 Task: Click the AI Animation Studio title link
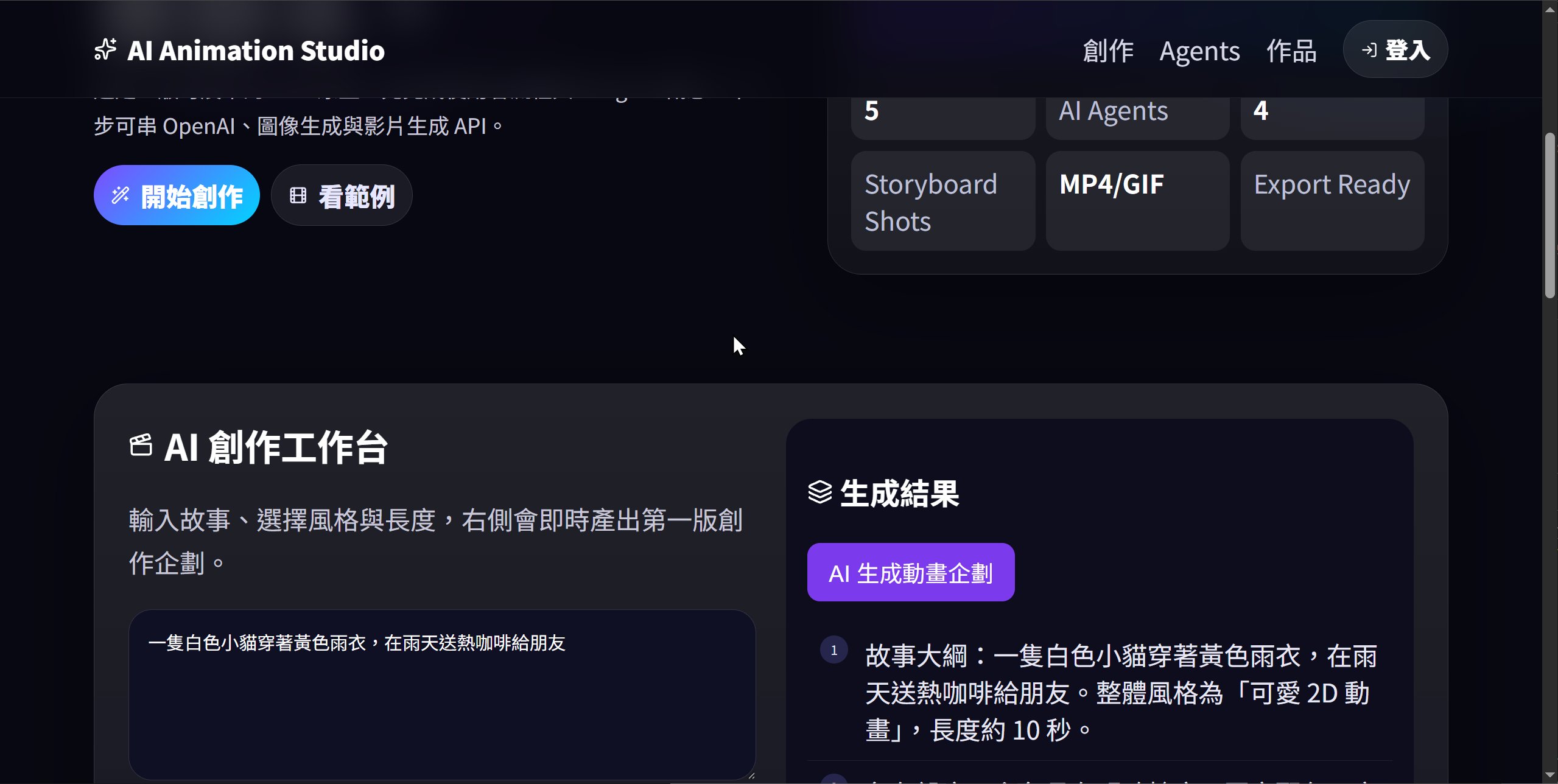[x=256, y=50]
